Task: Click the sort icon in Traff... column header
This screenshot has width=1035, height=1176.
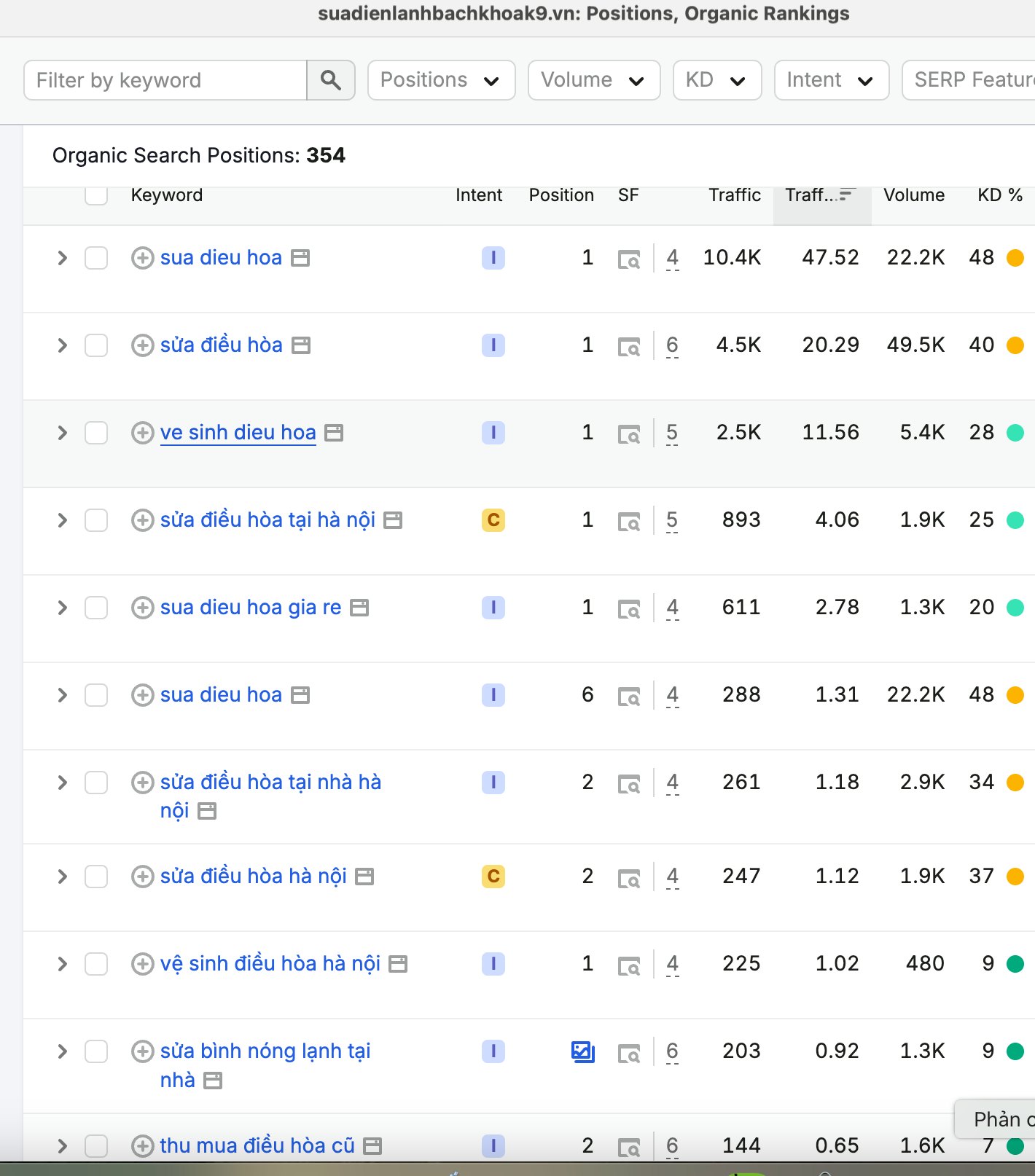Action: point(847,195)
